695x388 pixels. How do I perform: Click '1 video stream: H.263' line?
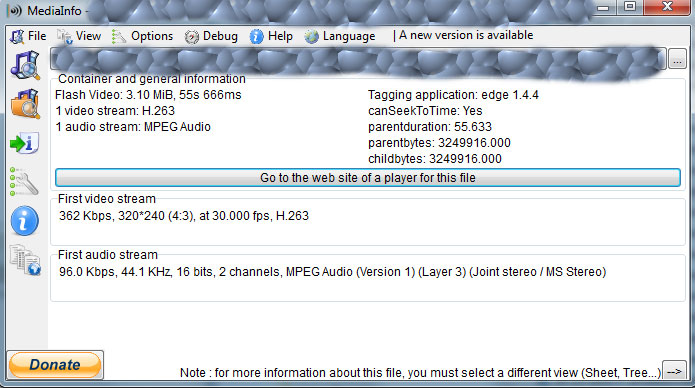[x=115, y=111]
